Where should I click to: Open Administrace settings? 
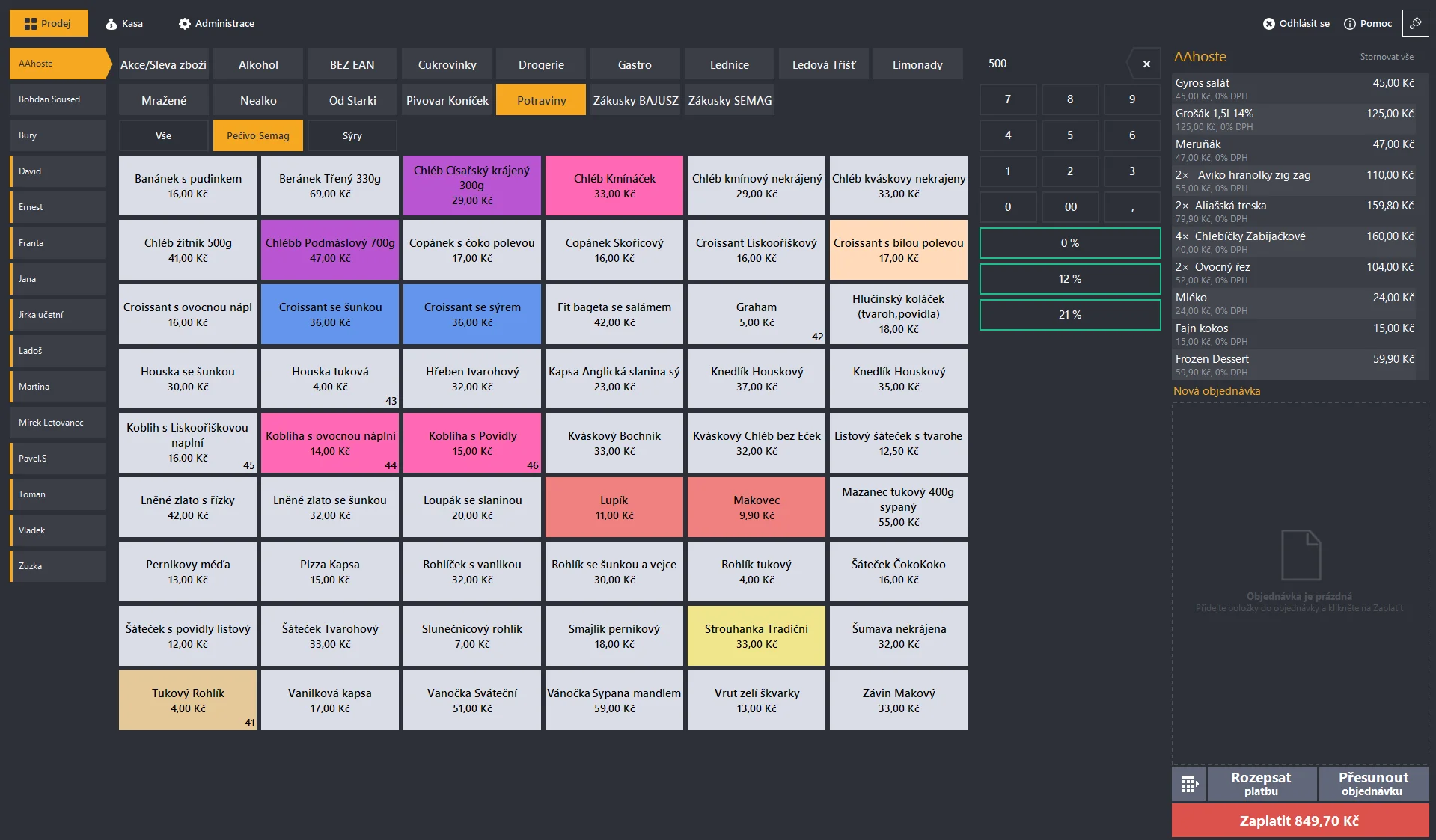click(x=217, y=23)
